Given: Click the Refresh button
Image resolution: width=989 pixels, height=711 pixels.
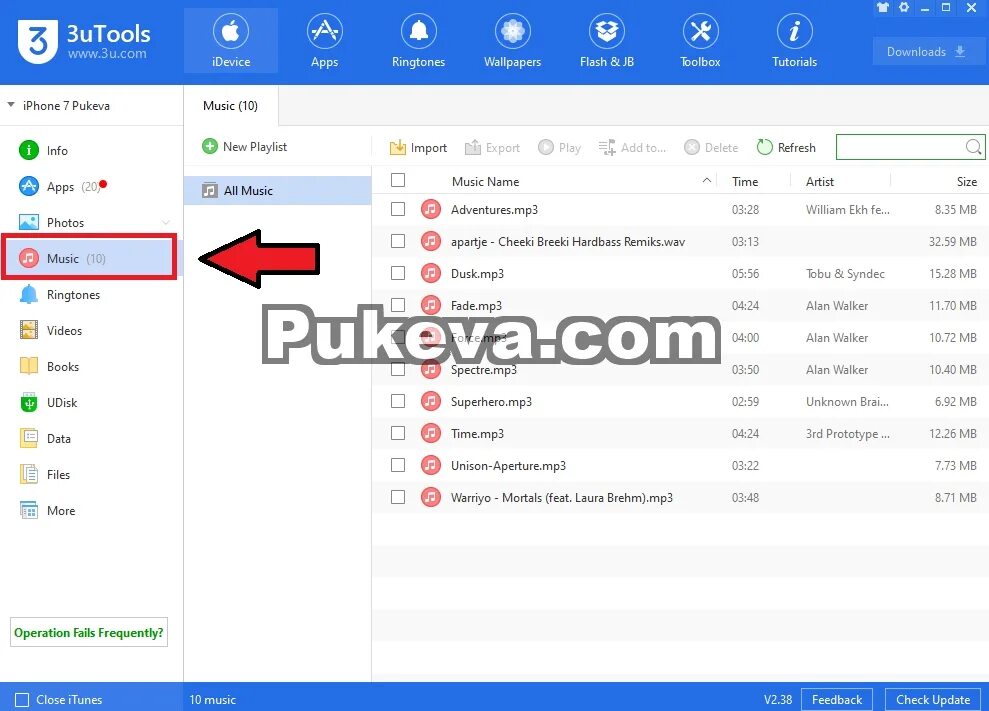Looking at the screenshot, I should 786,148.
